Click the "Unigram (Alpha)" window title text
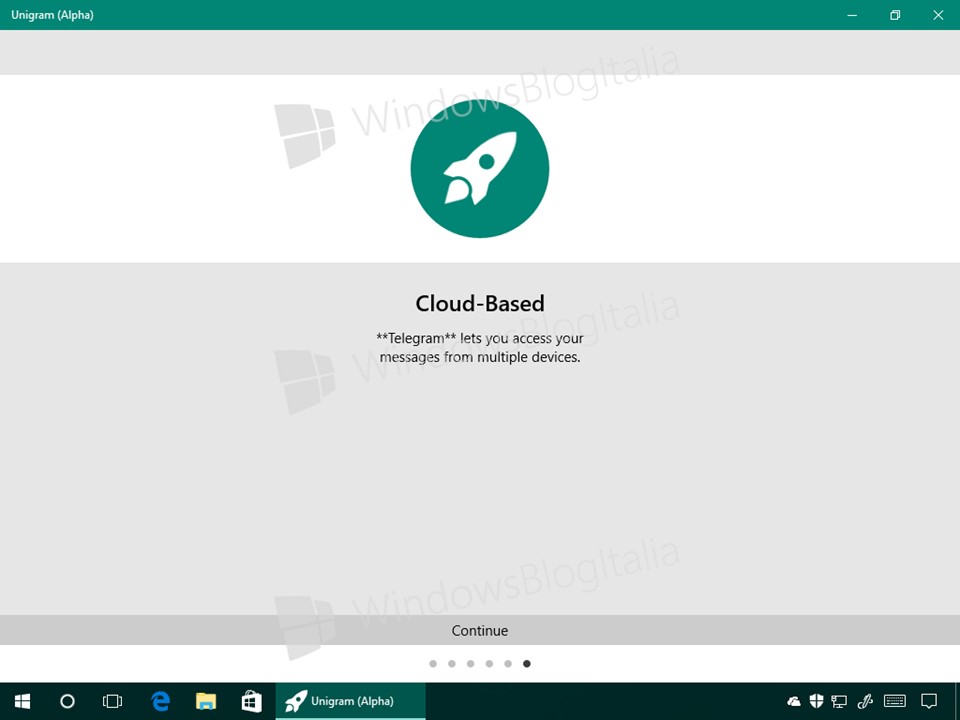Viewport: 960px width, 720px height. tap(53, 15)
